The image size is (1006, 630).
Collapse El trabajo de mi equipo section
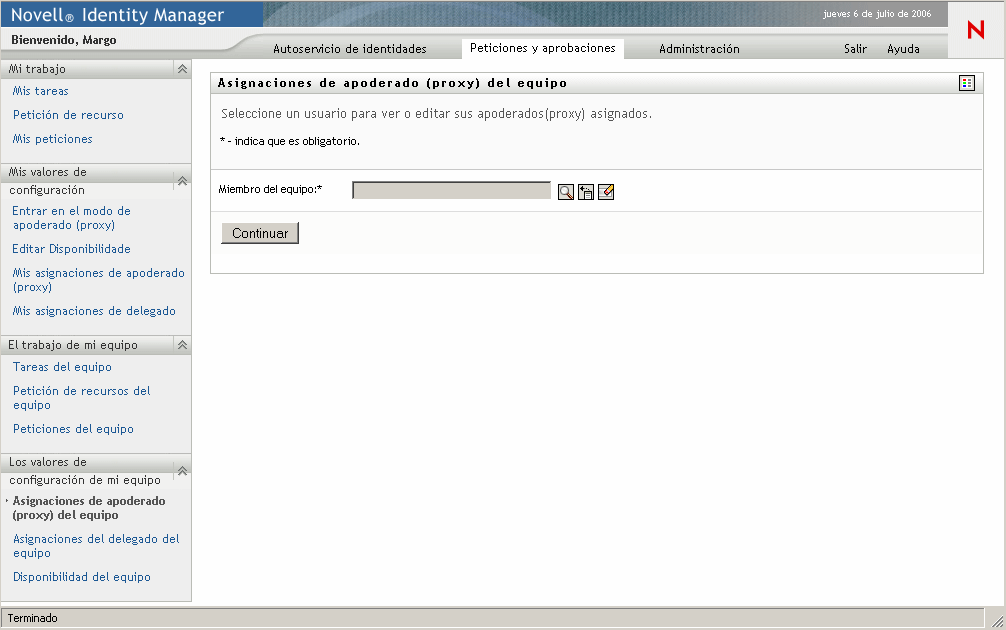(x=182, y=345)
